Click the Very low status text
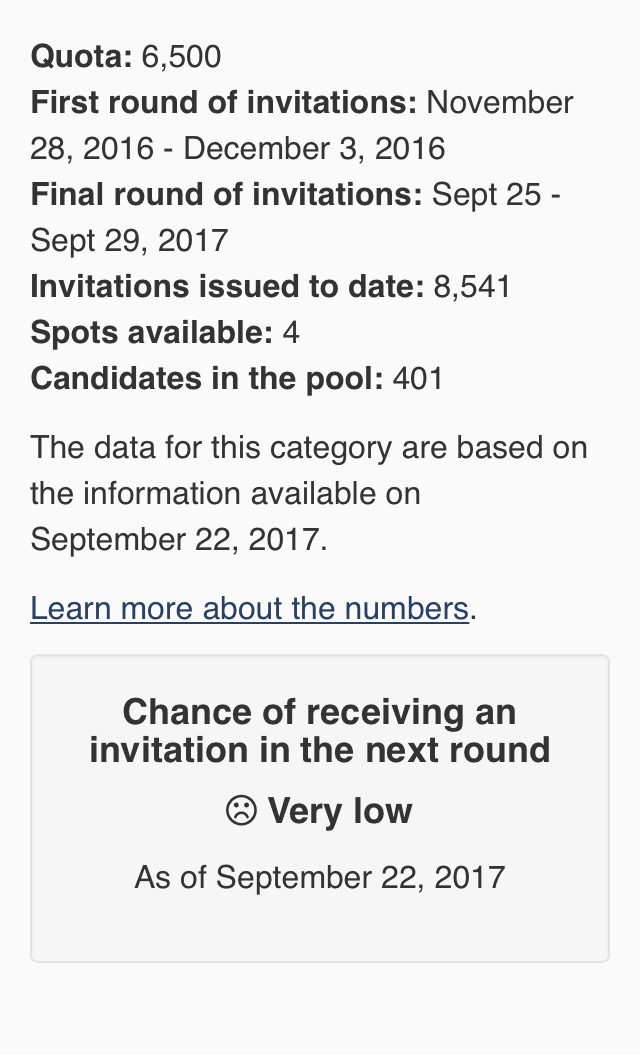Screen dimensions: 640x1055 coord(340,810)
